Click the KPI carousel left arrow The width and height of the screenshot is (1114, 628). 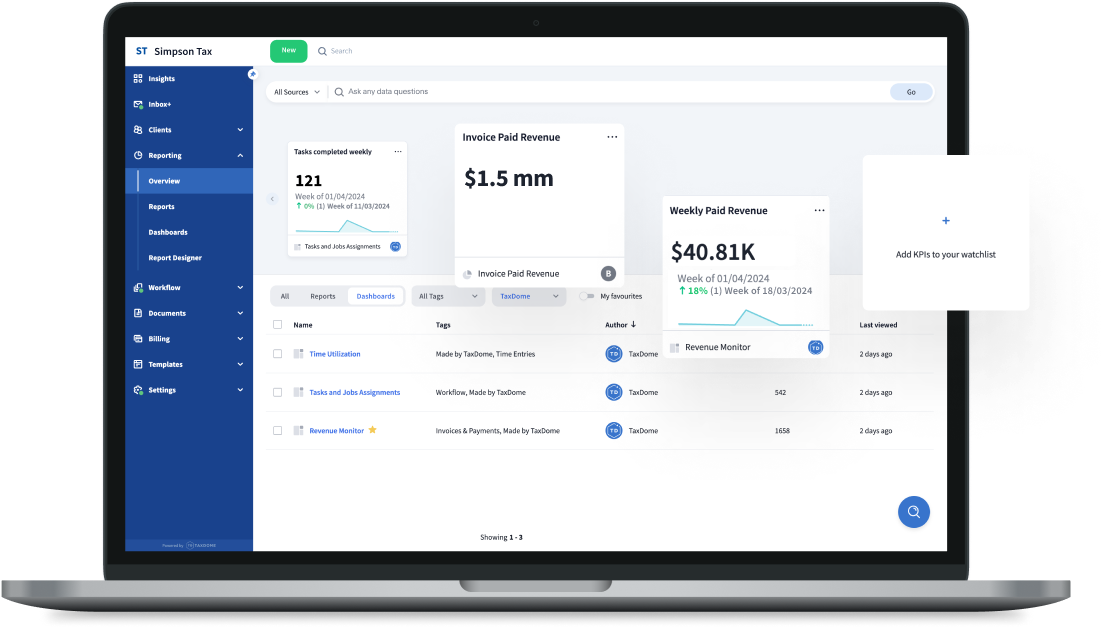point(272,199)
